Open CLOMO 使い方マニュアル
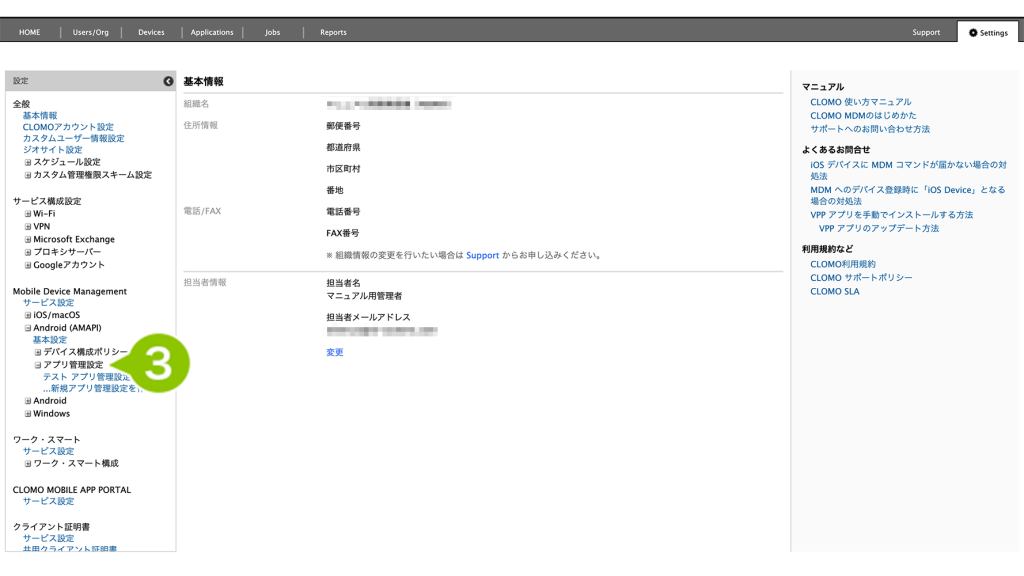The width and height of the screenshot is (1024, 576). point(861,102)
